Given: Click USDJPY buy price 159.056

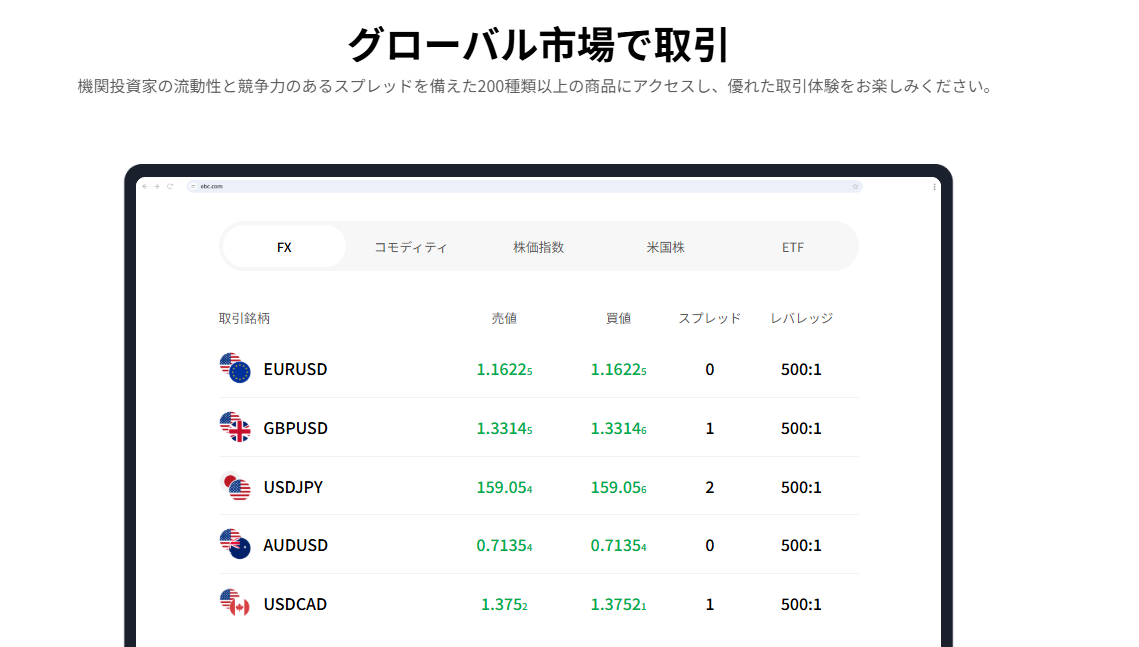Looking at the screenshot, I should tap(618, 487).
